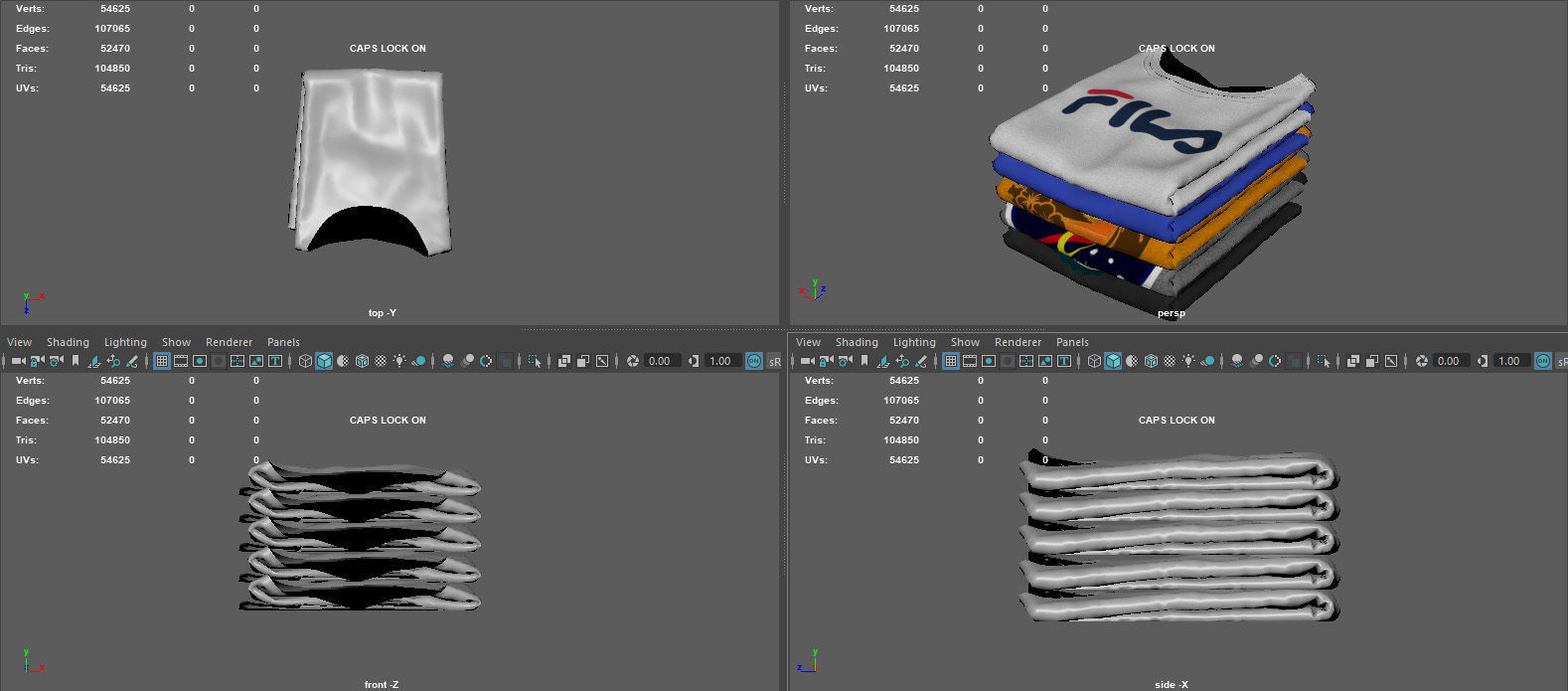This screenshot has height=691, width=1568.
Task: Click Multisample Anti-aliasing icon in front view toolbar
Action: tap(485, 361)
